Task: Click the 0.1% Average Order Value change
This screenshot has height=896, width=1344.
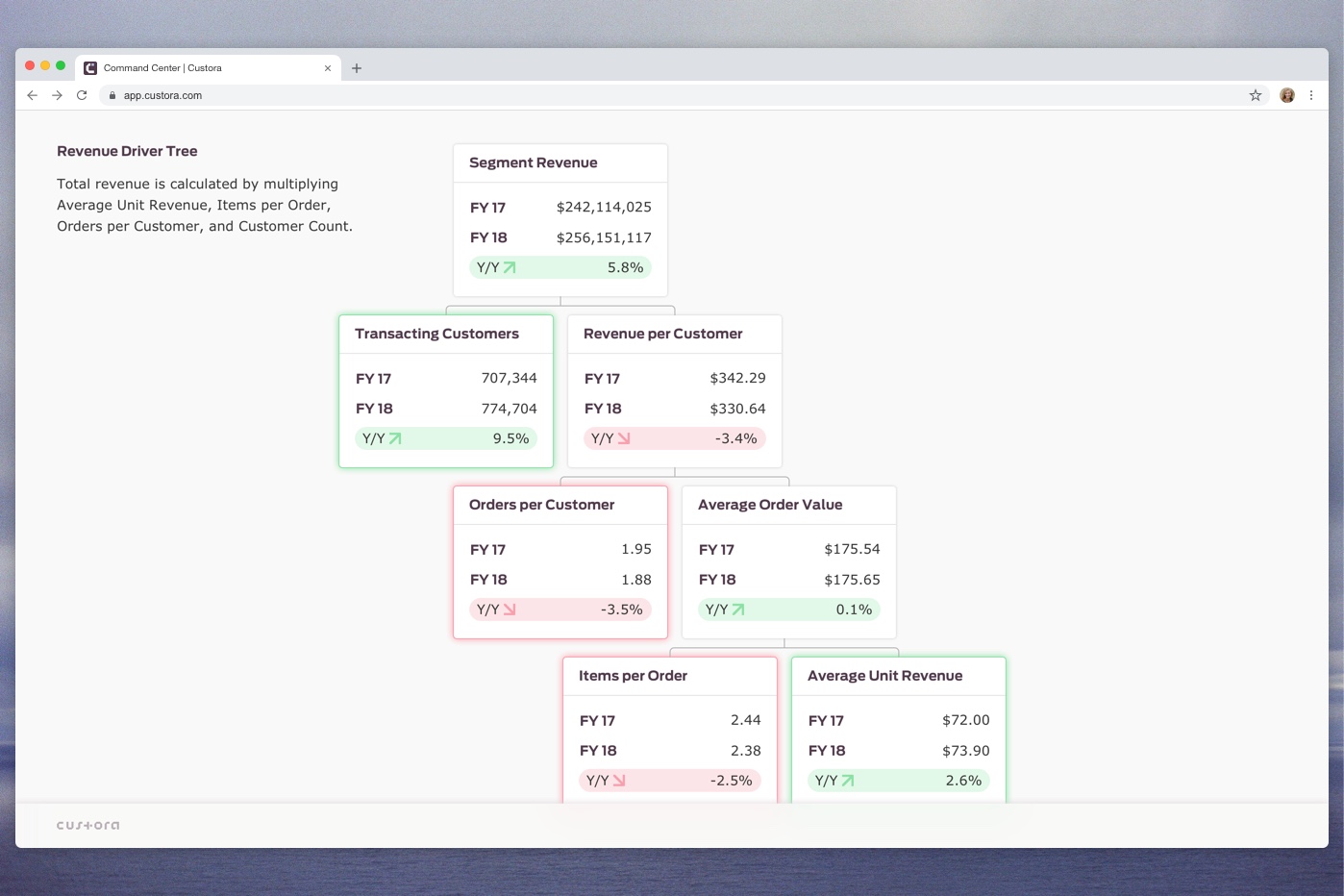Action: click(854, 610)
